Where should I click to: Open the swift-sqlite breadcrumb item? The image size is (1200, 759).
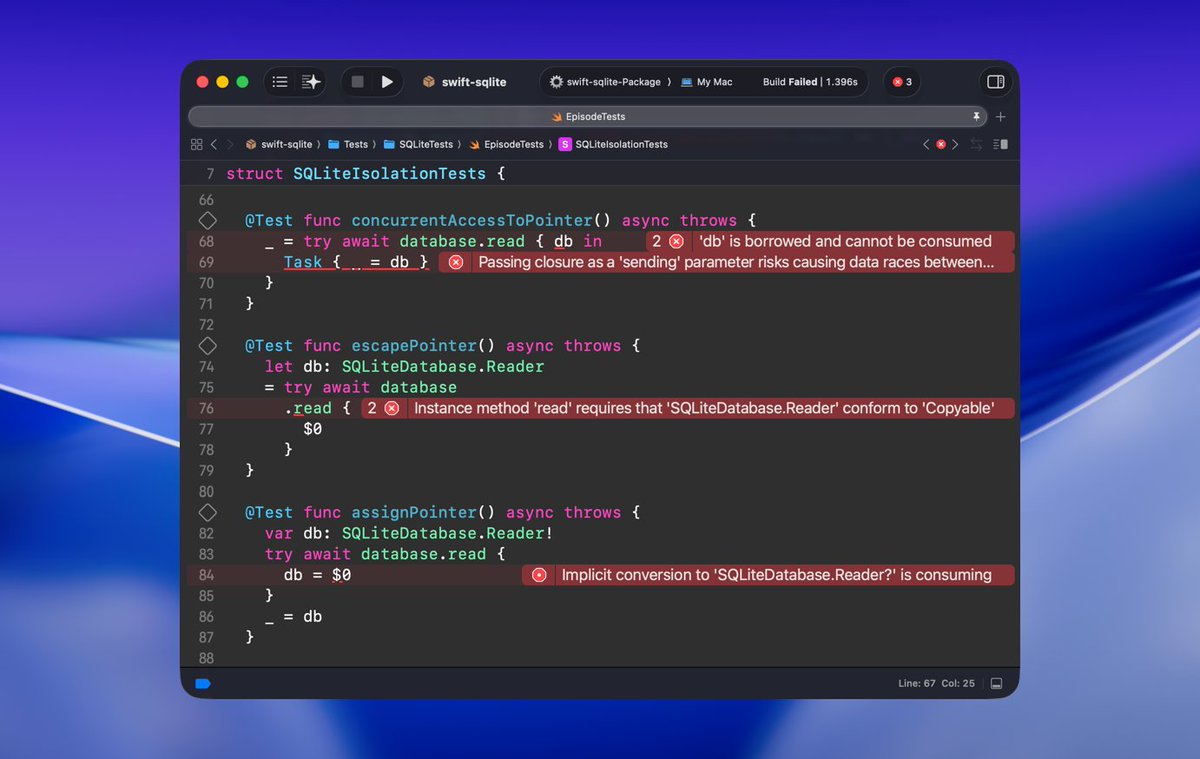coord(279,144)
